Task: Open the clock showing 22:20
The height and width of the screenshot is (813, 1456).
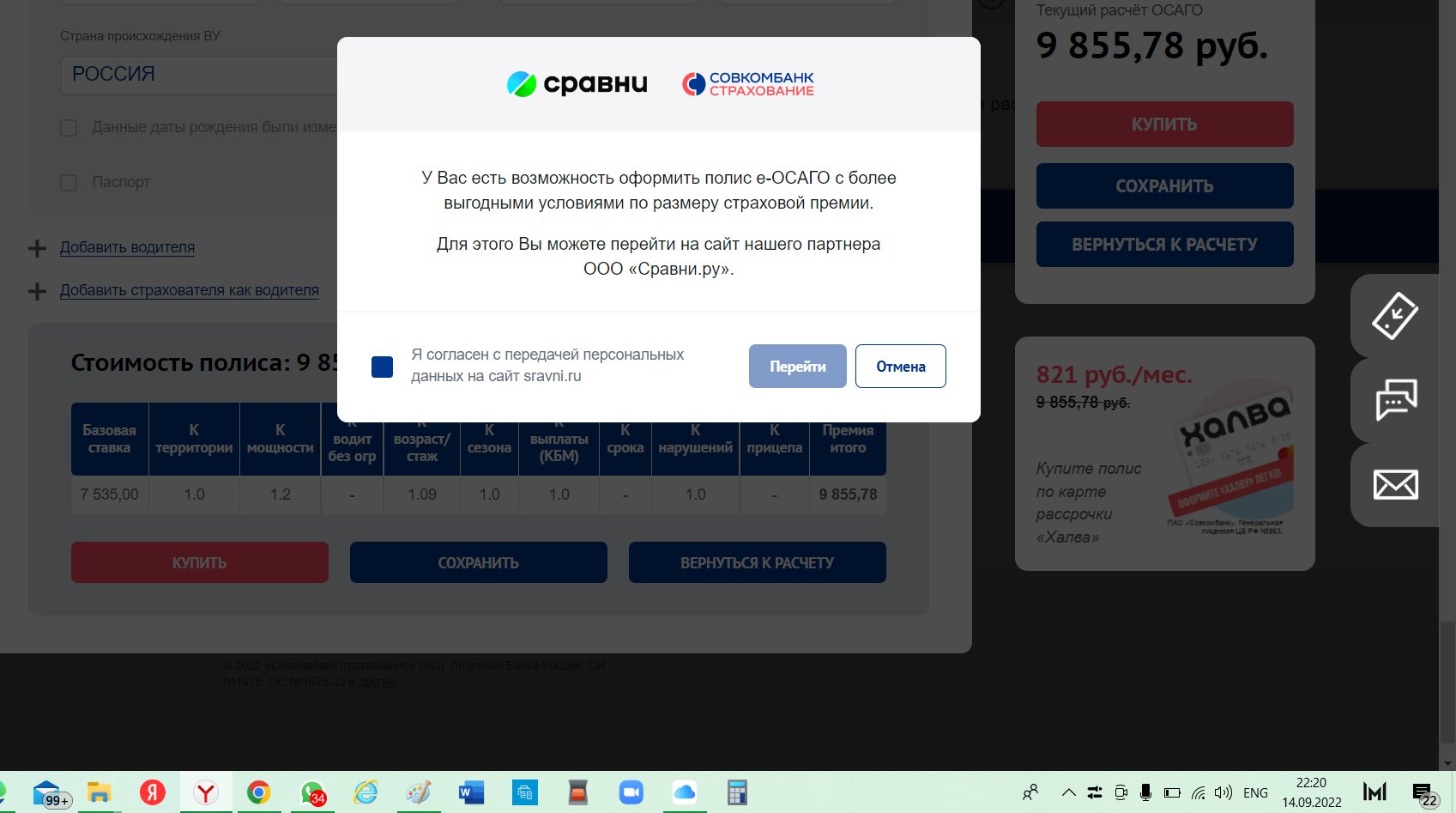Action: 1311,792
